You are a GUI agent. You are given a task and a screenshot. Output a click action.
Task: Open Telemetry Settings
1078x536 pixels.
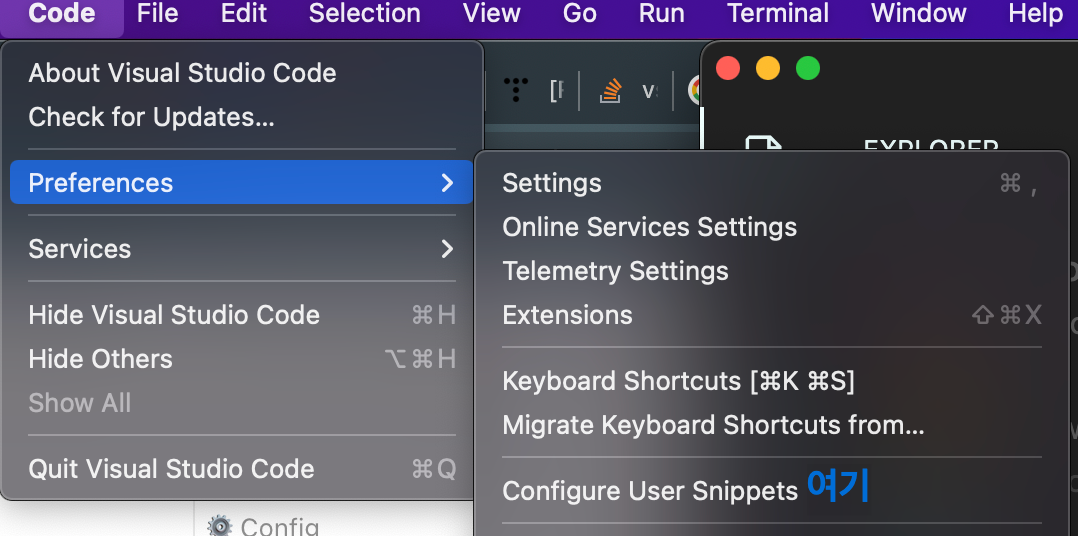771,271
